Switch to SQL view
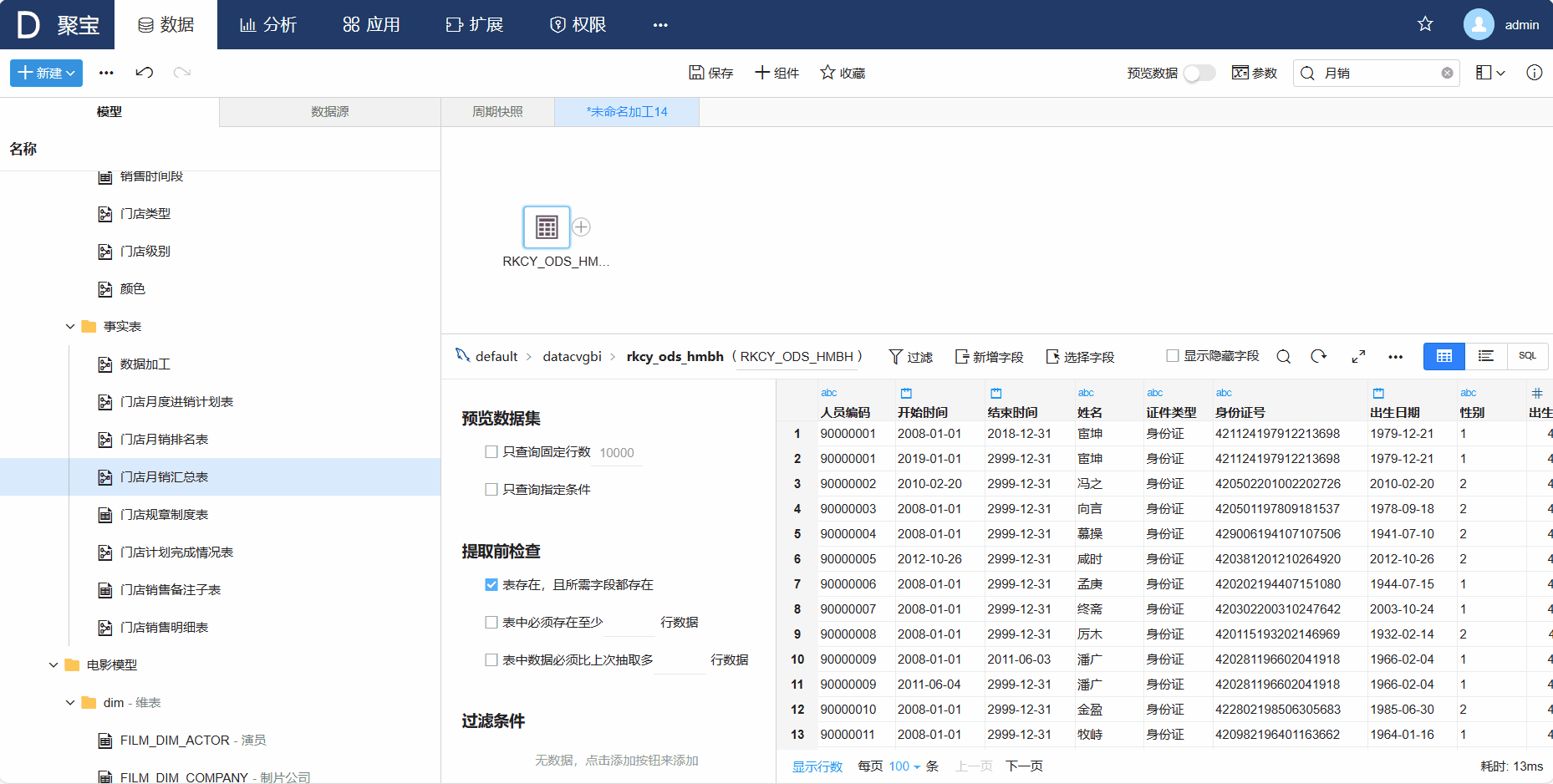 click(1528, 356)
